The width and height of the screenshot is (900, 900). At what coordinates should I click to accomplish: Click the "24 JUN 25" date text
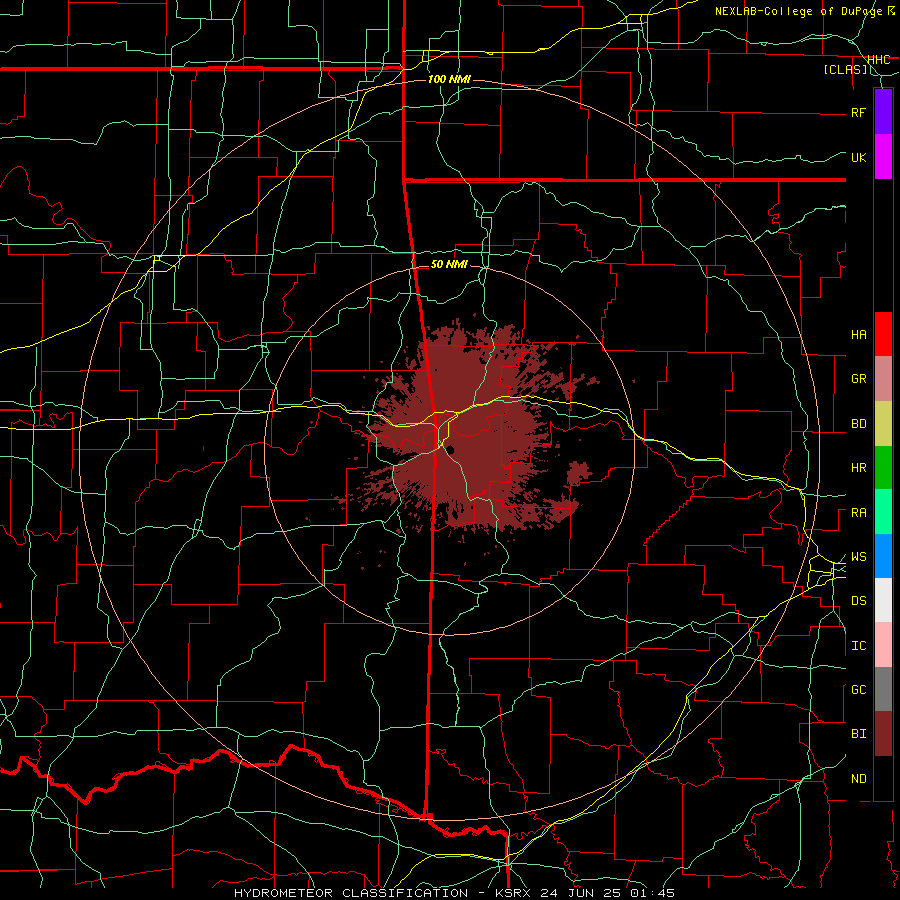580,893
